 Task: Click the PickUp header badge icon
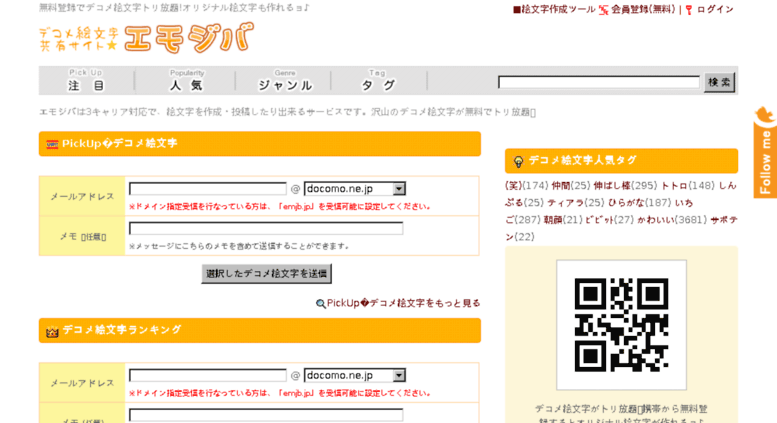pyautogui.click(x=52, y=145)
